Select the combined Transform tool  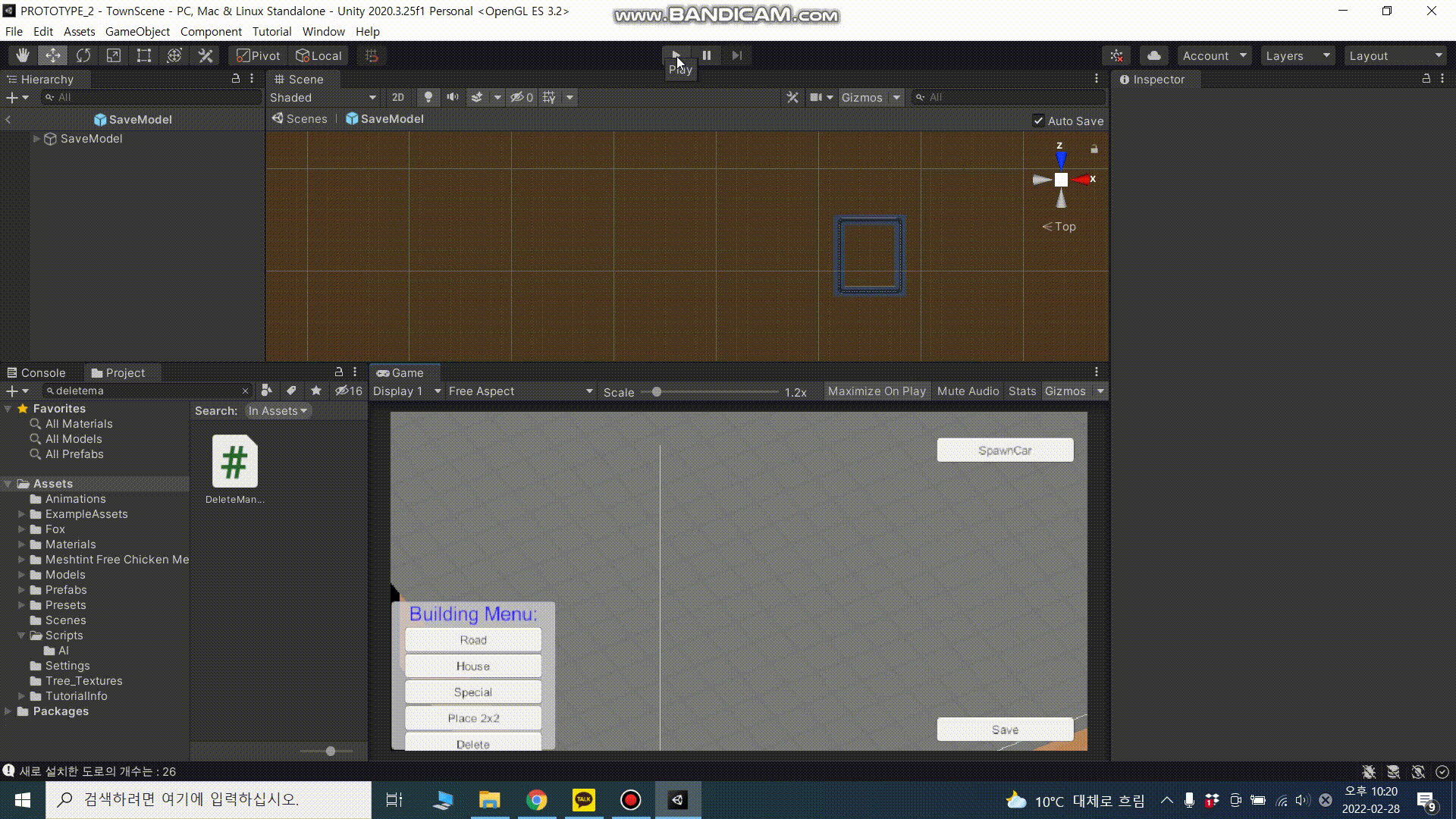pos(174,55)
